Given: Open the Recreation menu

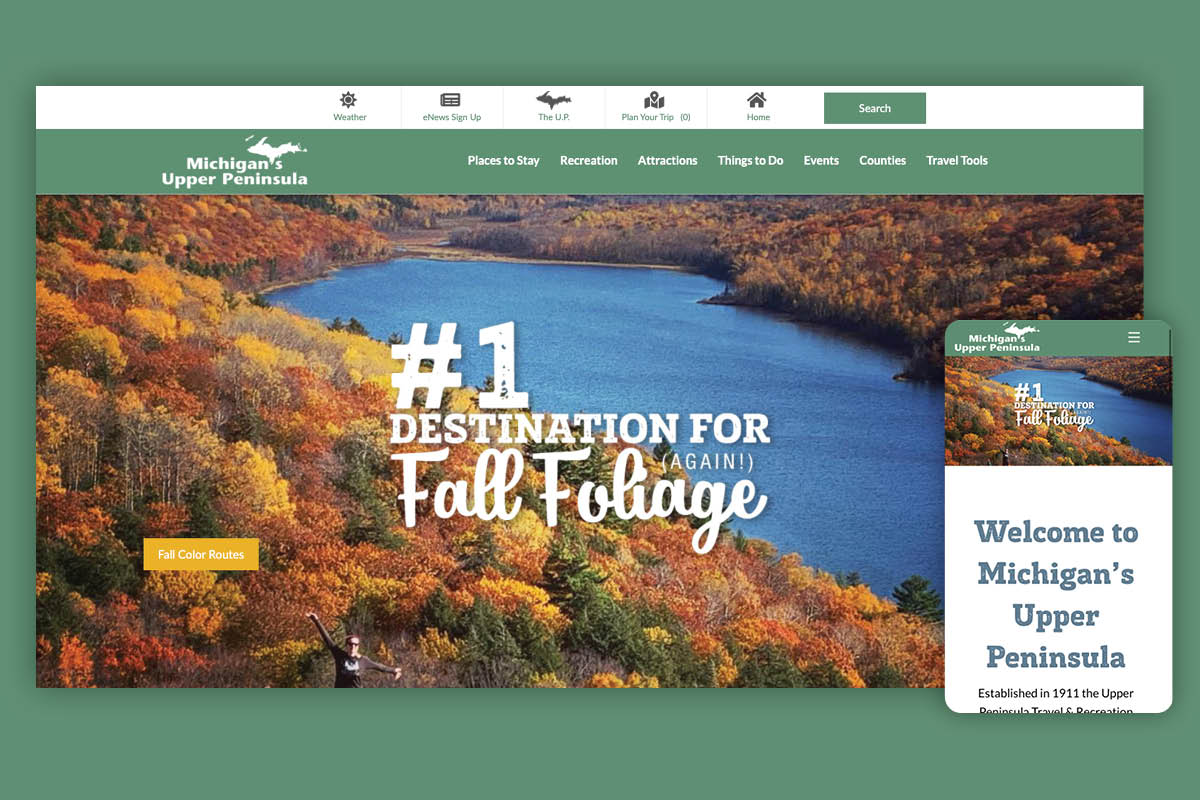Looking at the screenshot, I should 588,161.
